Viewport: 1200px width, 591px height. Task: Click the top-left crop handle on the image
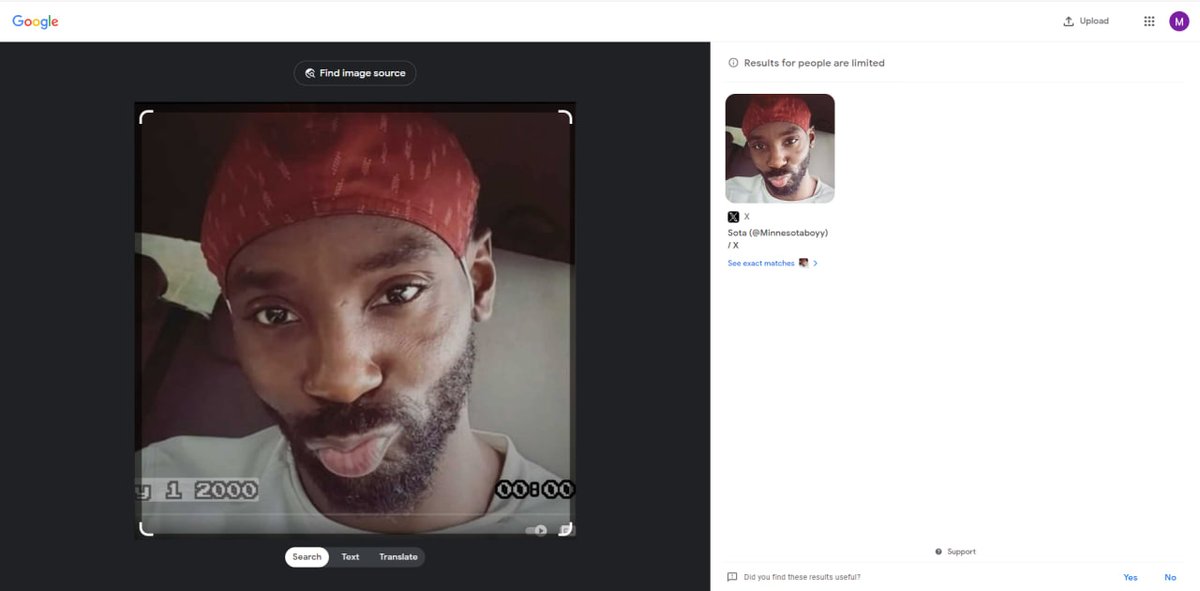[x=148, y=114]
